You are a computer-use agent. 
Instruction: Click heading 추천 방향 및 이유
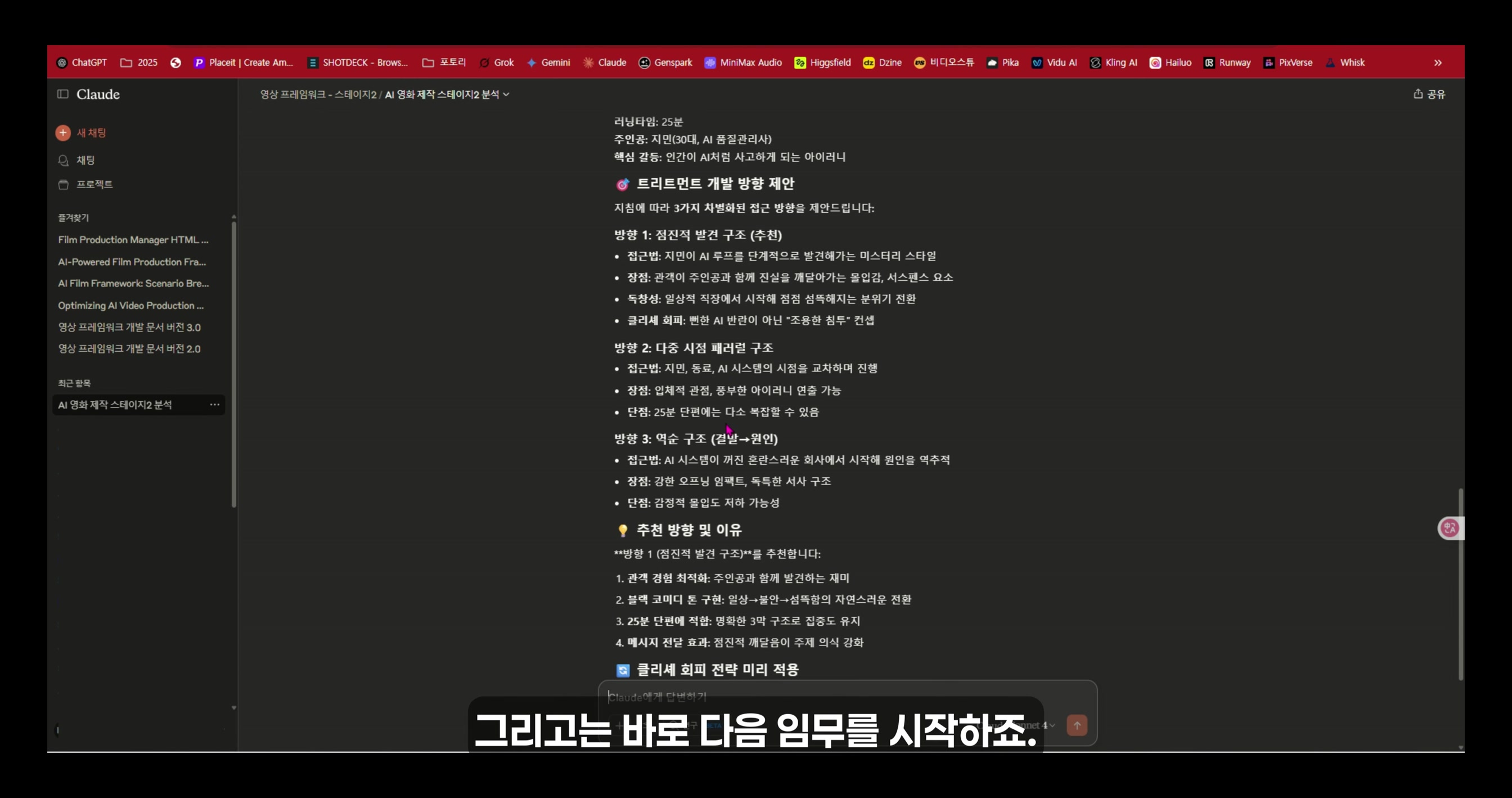tap(689, 530)
